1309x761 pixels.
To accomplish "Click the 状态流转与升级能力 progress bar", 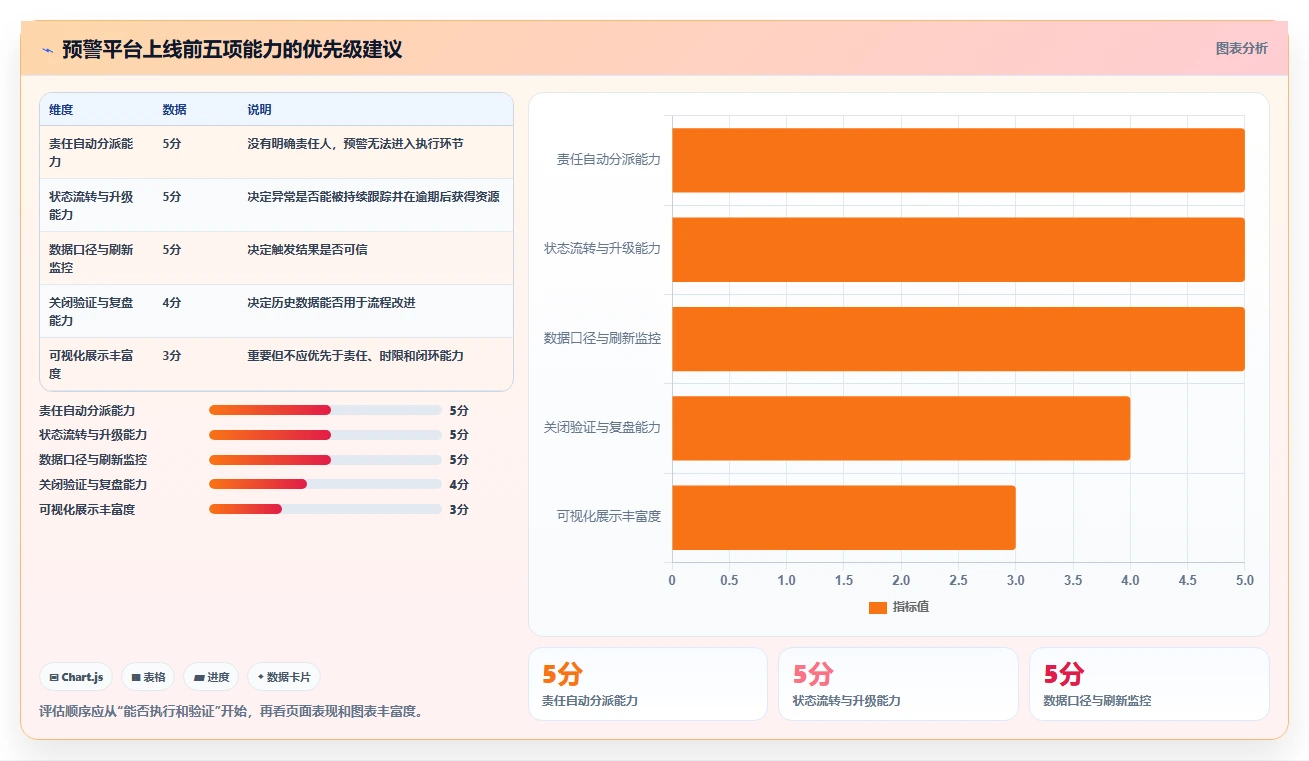I will (325, 435).
